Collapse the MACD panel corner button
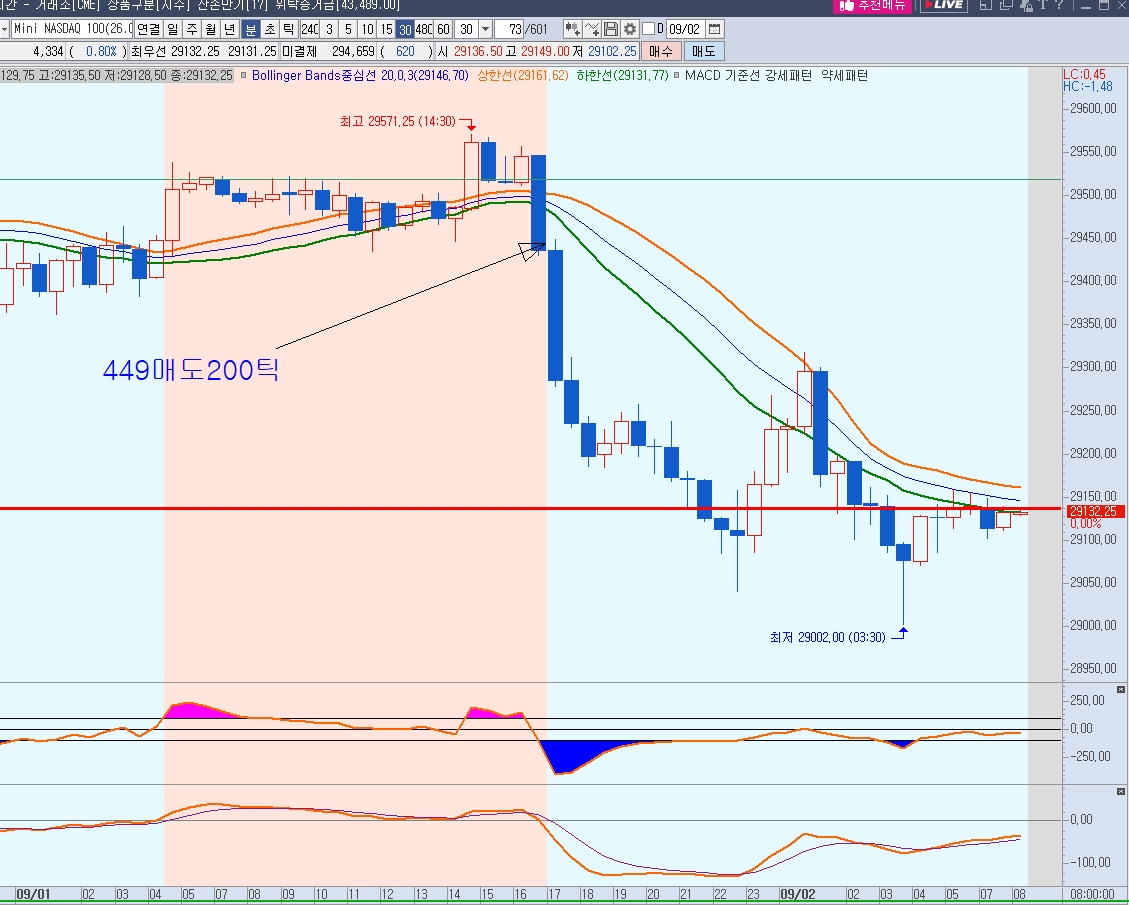 [x=1120, y=791]
